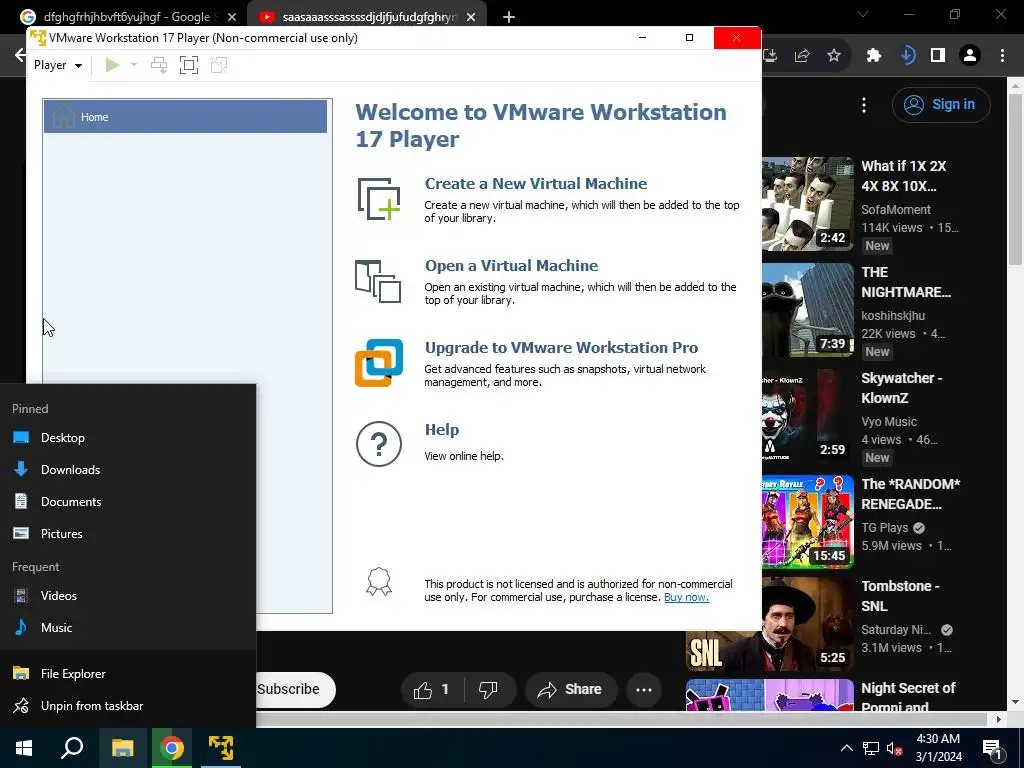Close the first Chrome tab
Image resolution: width=1024 pixels, height=768 pixels.
coord(232,17)
